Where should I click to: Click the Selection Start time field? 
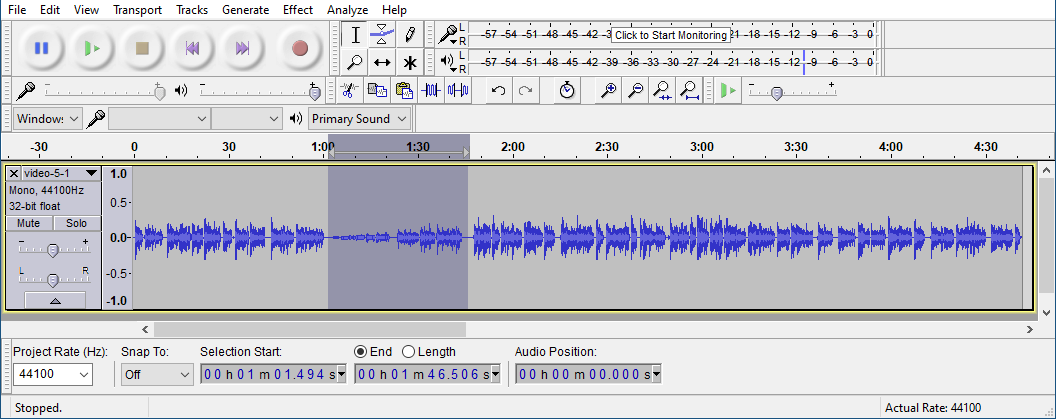point(273,375)
